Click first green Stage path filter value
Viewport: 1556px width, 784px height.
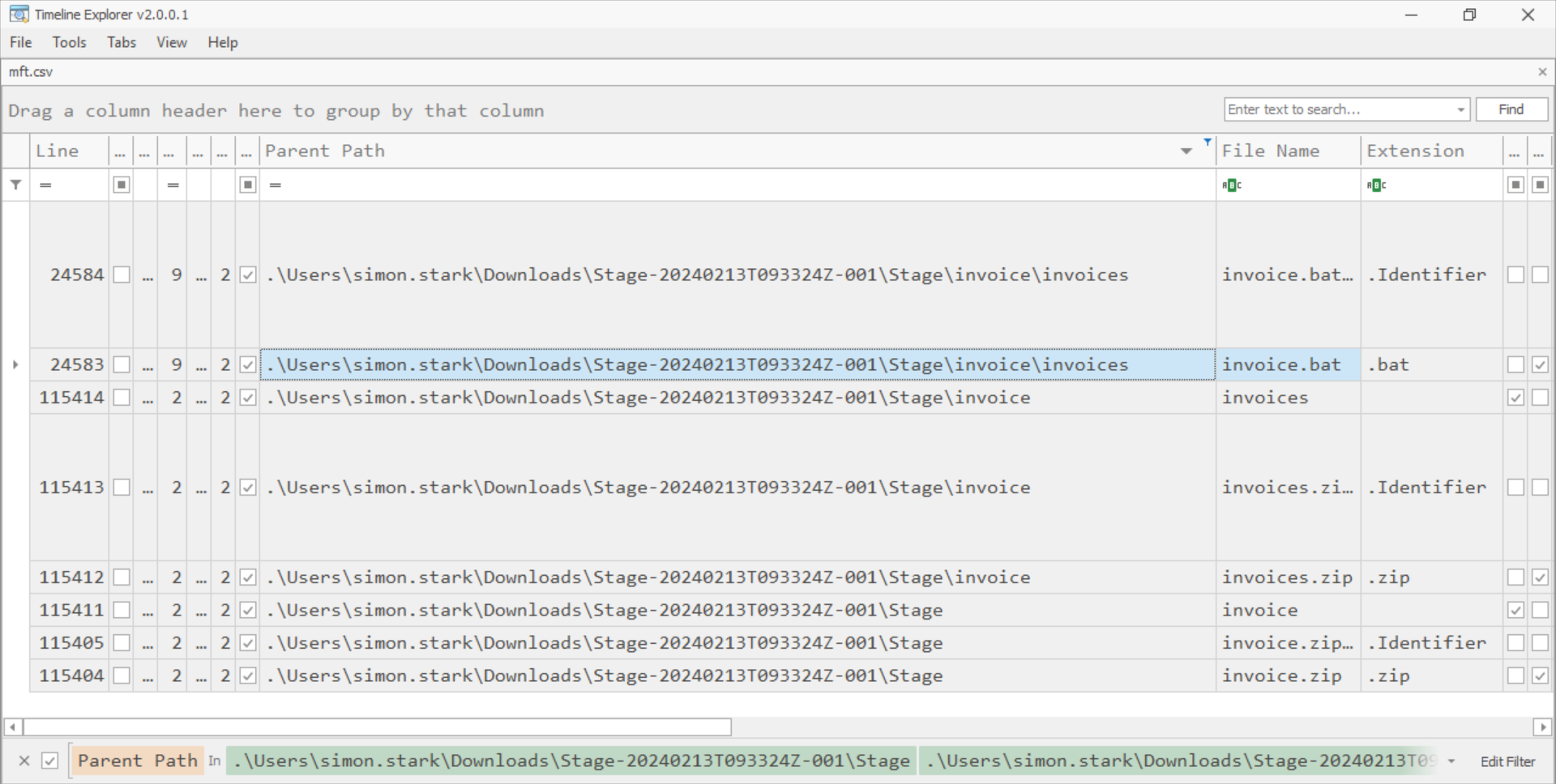tap(571, 761)
